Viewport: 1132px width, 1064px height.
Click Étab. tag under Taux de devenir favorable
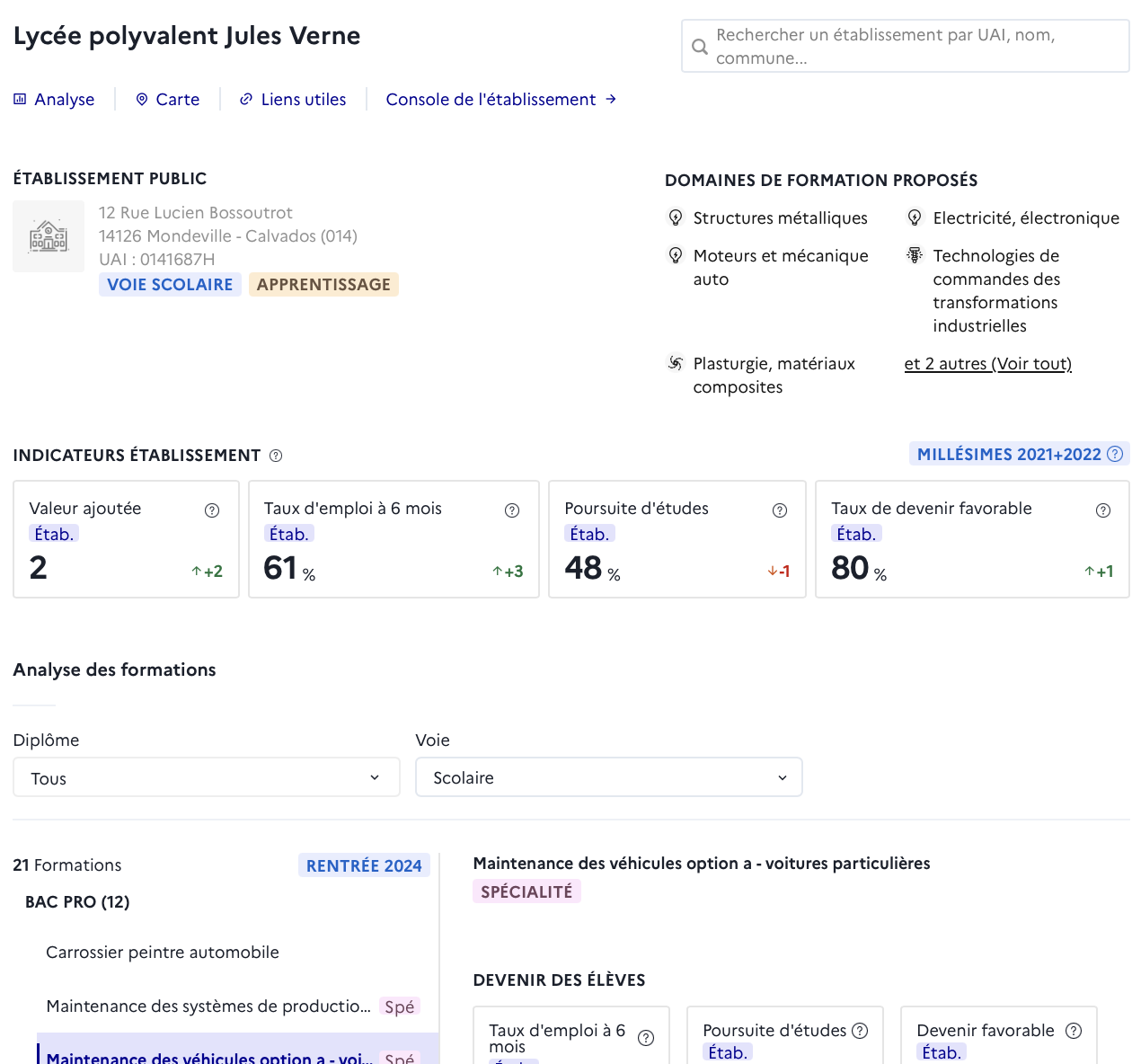pyautogui.click(x=856, y=534)
